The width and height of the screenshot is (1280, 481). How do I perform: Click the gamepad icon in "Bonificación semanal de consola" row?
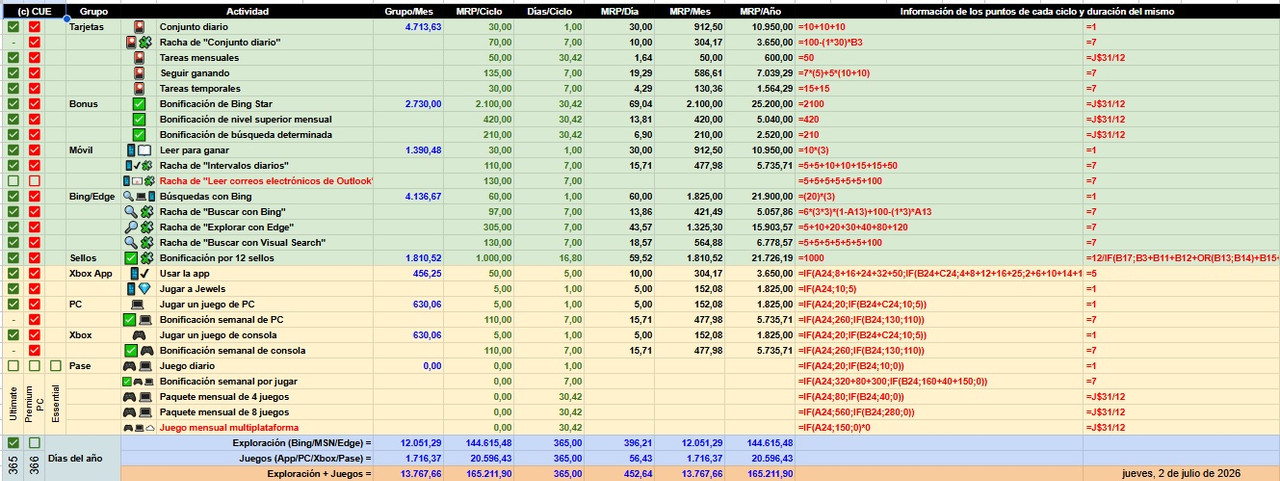146,350
